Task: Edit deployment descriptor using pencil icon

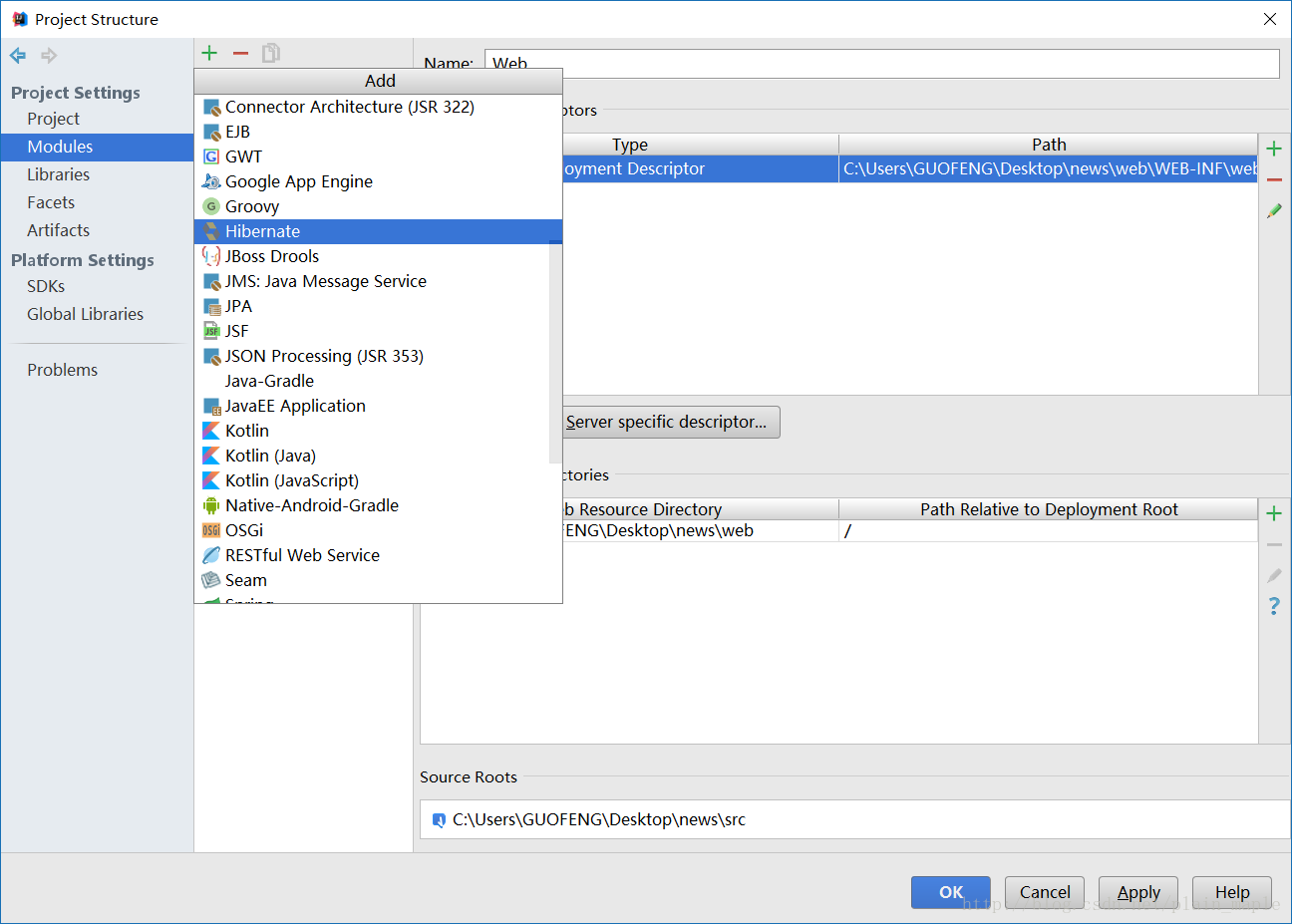Action: click(1274, 211)
